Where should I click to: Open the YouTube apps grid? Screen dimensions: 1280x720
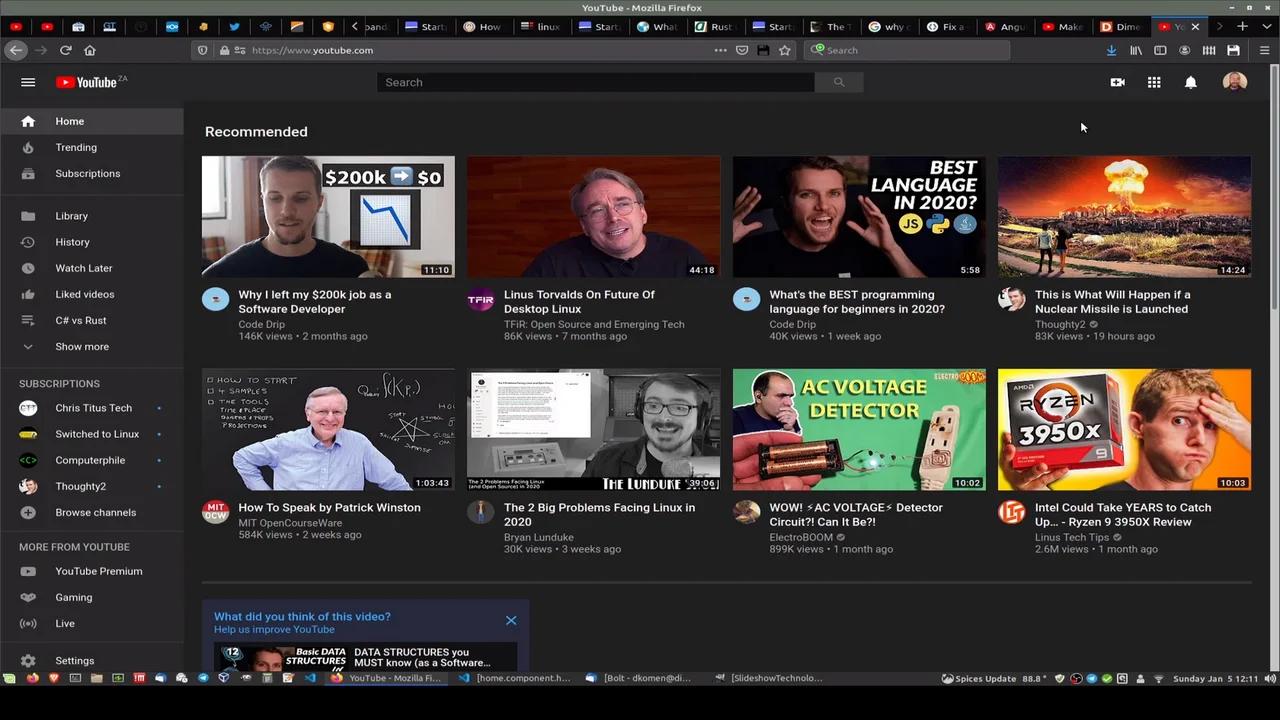(1154, 82)
